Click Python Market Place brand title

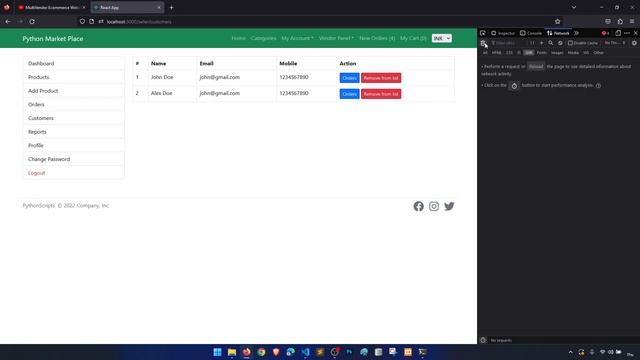(x=53, y=39)
